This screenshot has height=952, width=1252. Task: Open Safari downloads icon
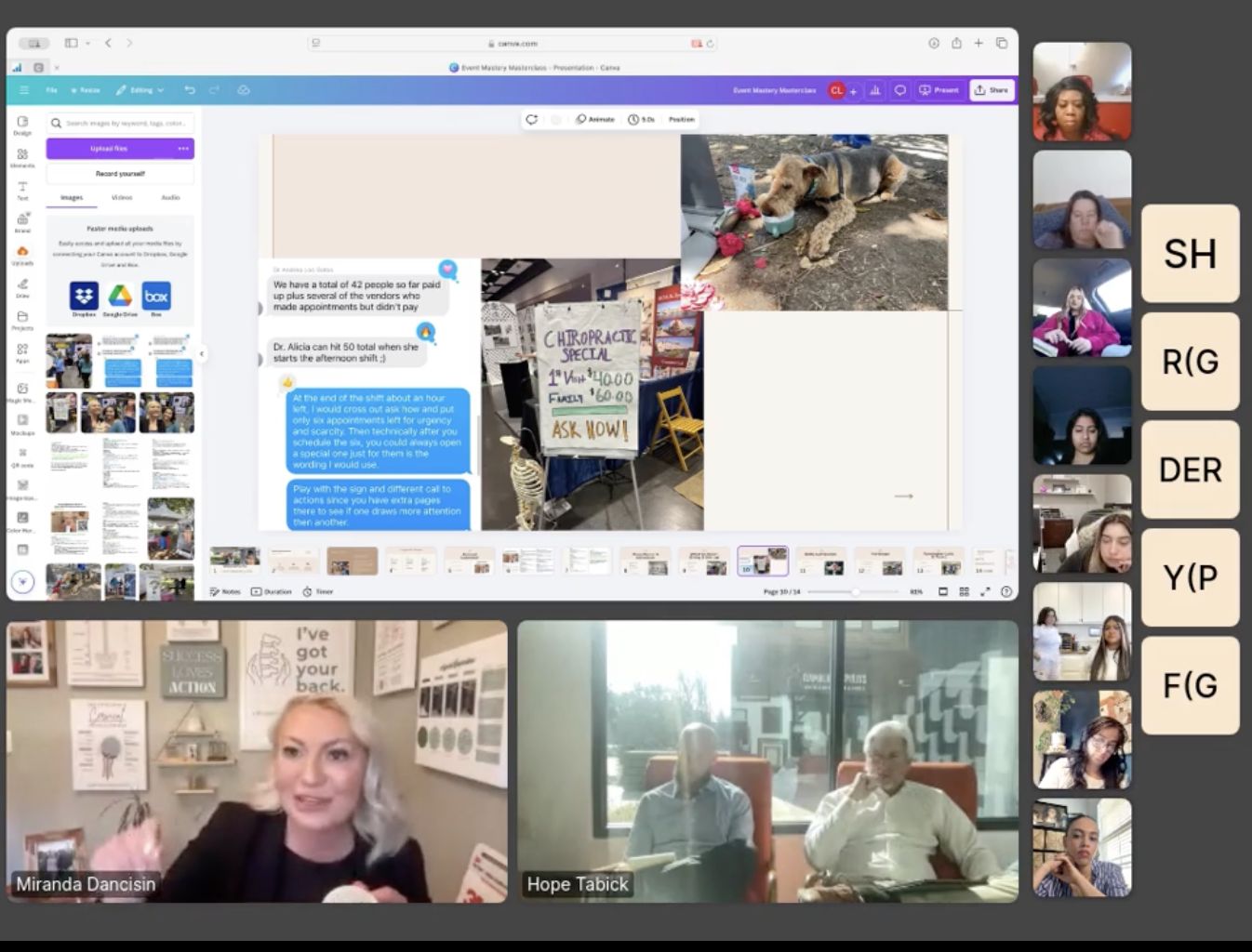[934, 43]
